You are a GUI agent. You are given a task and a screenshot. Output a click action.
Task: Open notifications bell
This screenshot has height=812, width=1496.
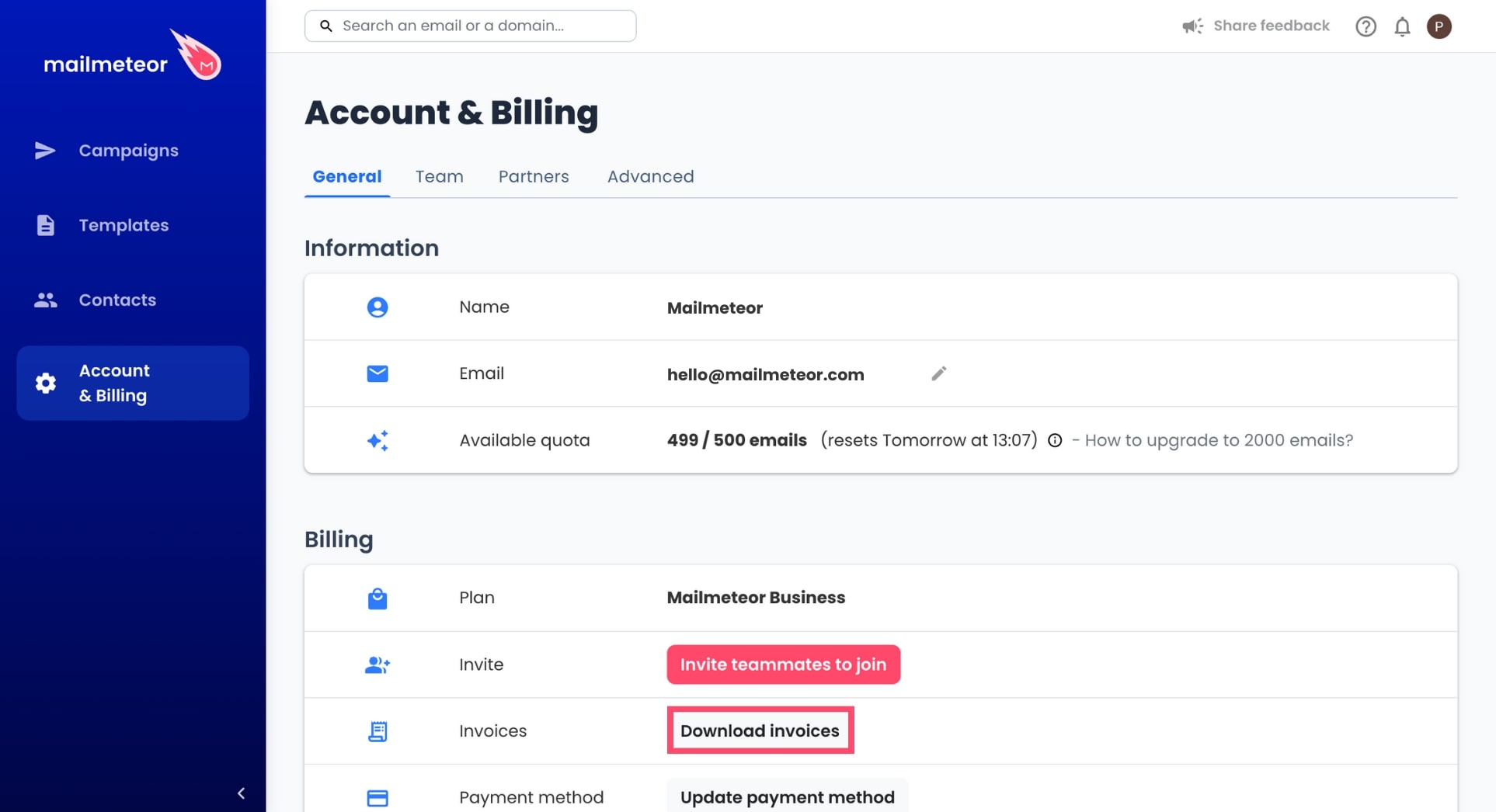1402,26
